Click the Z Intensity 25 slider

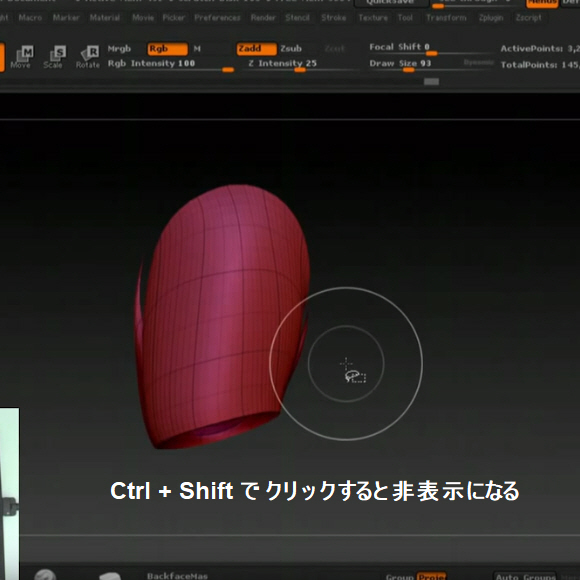pyautogui.click(x=300, y=64)
